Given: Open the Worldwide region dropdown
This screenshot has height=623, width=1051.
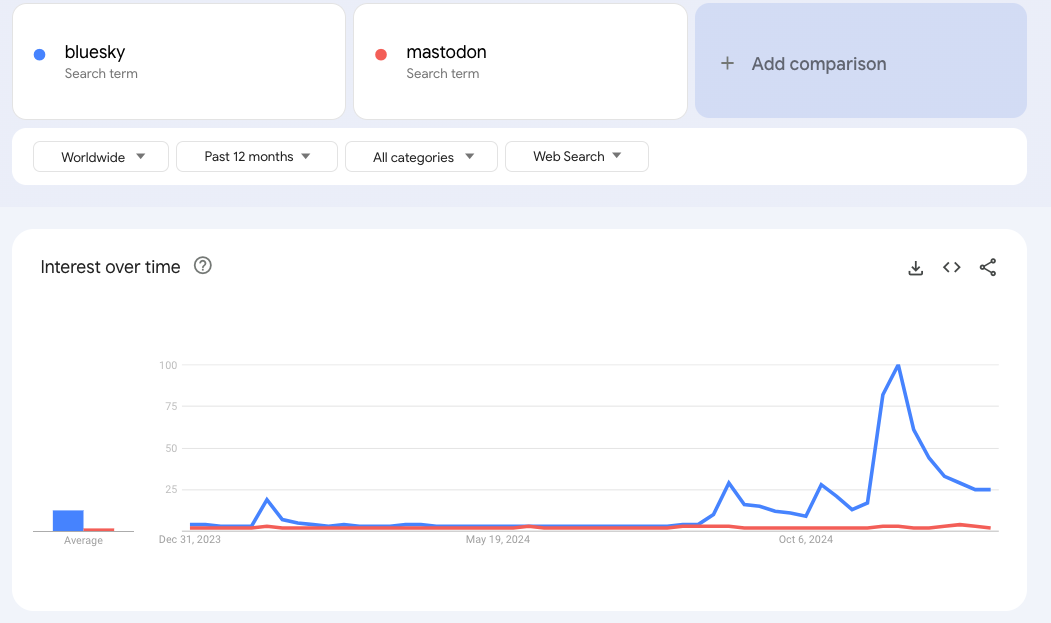Looking at the screenshot, I should click(101, 157).
